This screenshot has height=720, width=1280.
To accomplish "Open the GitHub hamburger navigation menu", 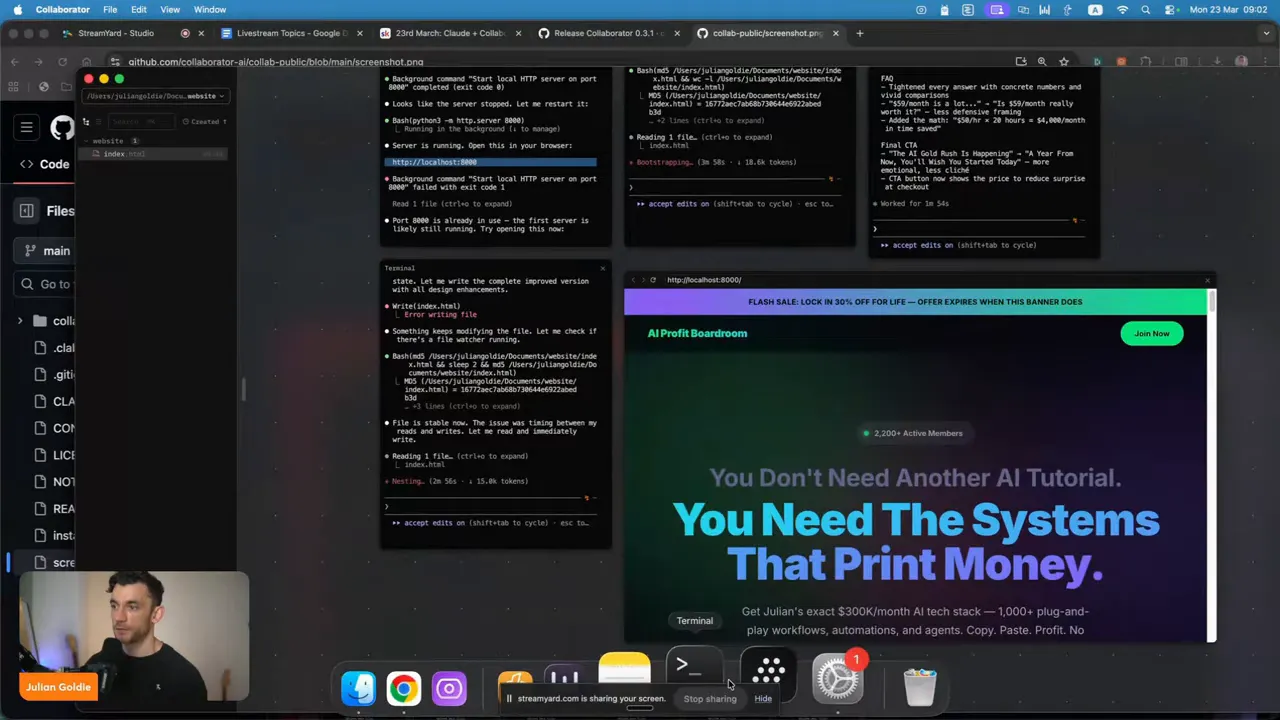I will (27, 128).
